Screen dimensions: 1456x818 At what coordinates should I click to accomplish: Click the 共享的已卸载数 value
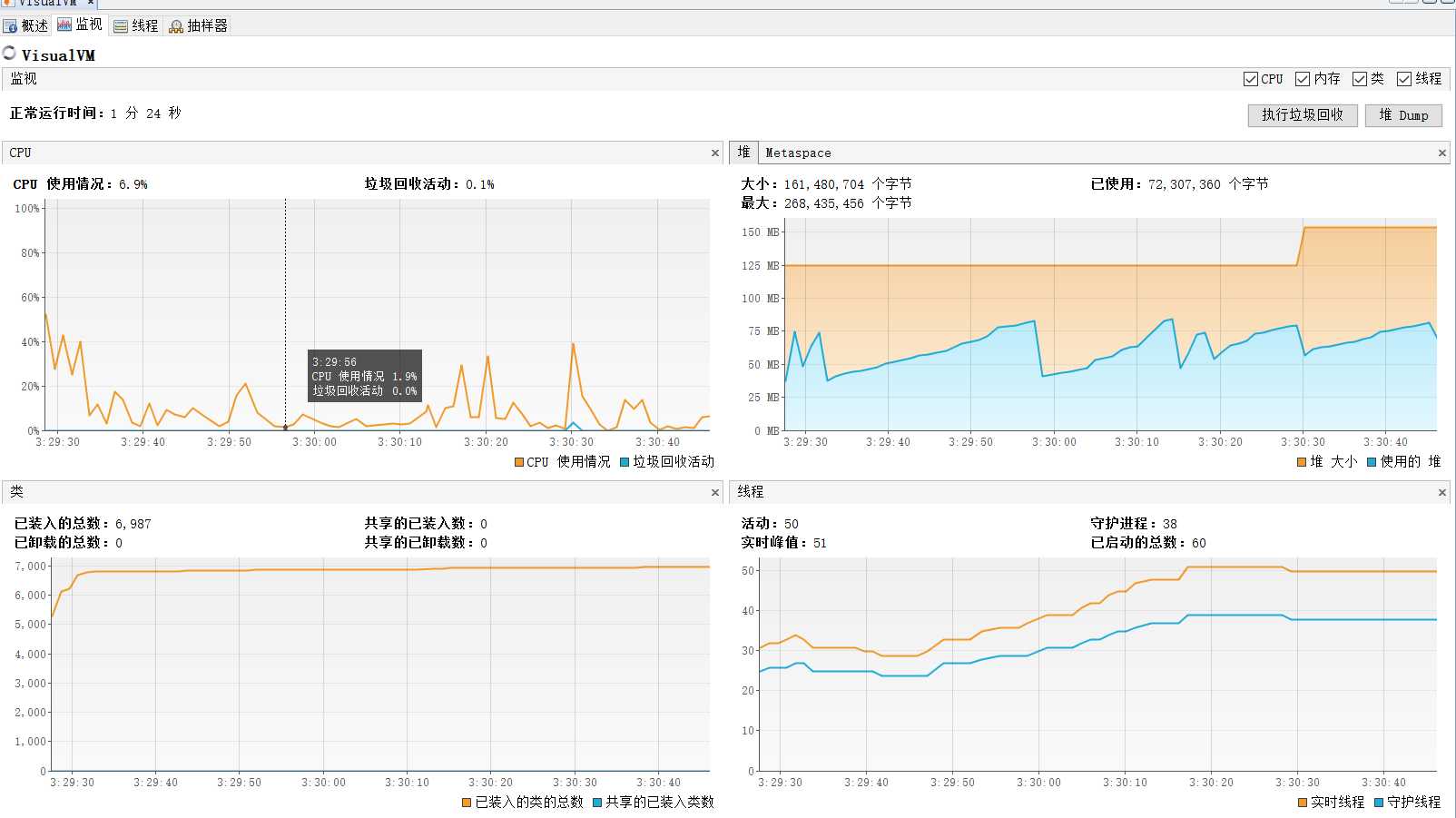click(484, 543)
